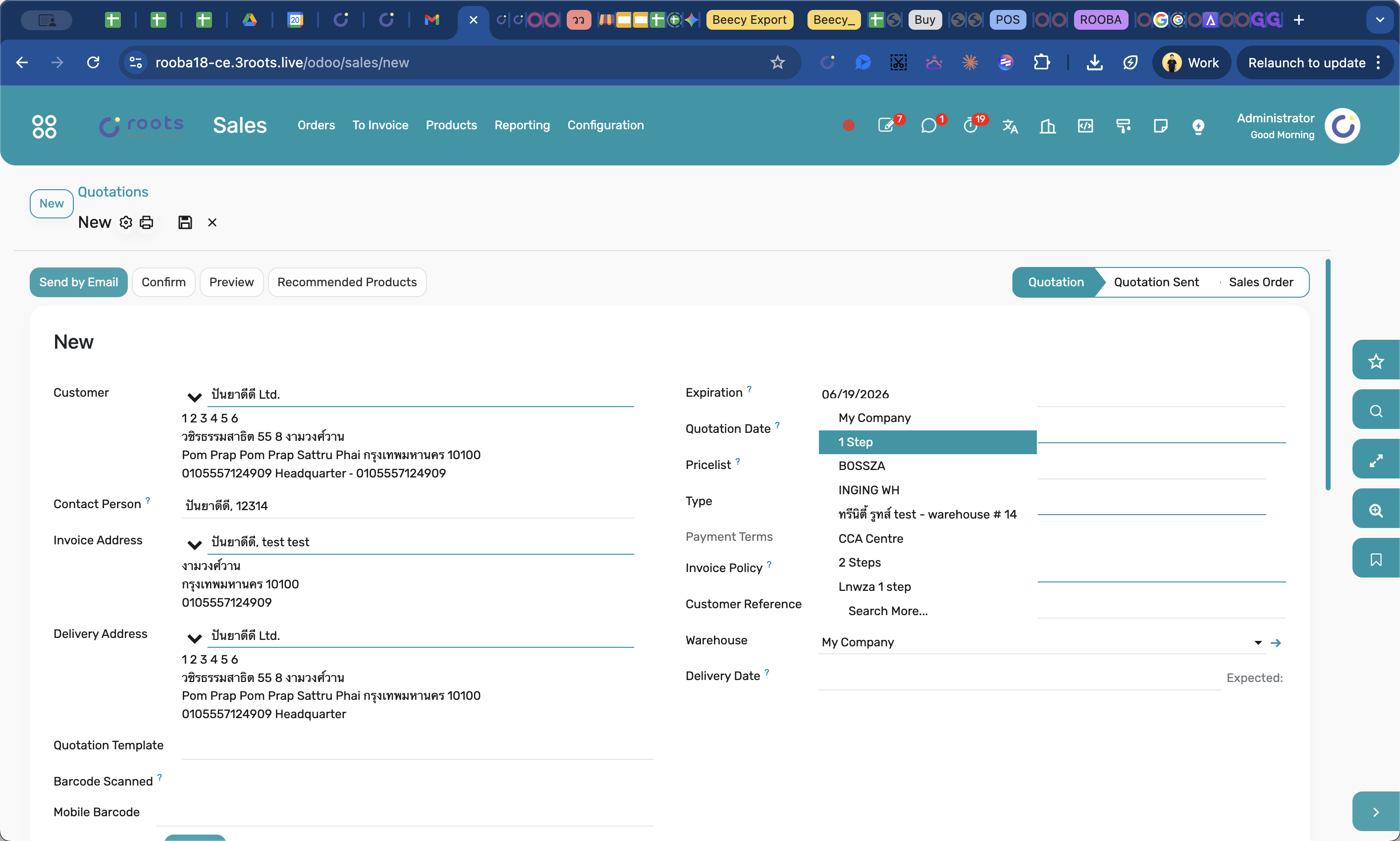
Task: Go to Quotations breadcrumb link
Action: point(113,192)
